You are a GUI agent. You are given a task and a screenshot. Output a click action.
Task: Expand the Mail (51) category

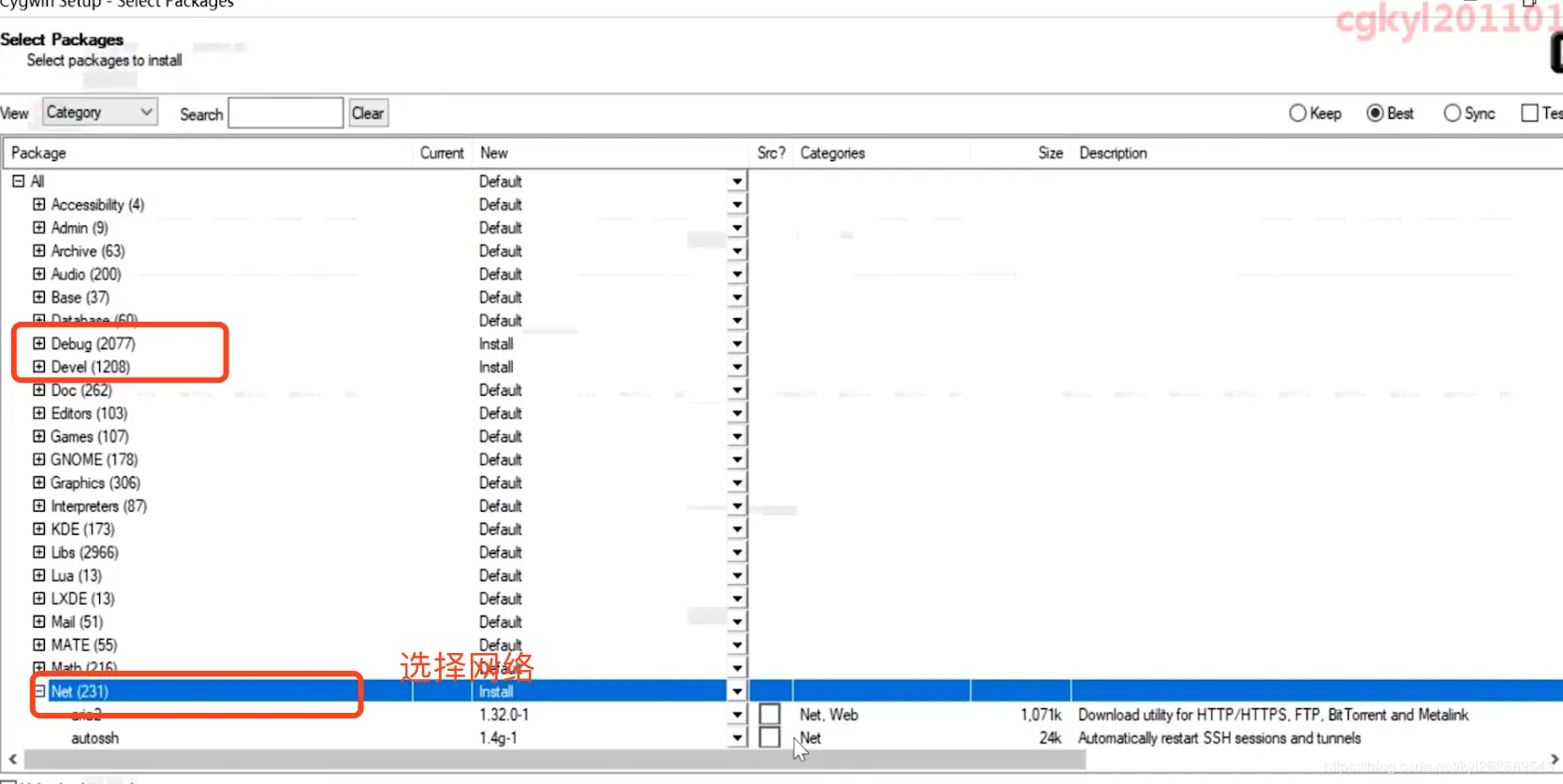click(38, 622)
